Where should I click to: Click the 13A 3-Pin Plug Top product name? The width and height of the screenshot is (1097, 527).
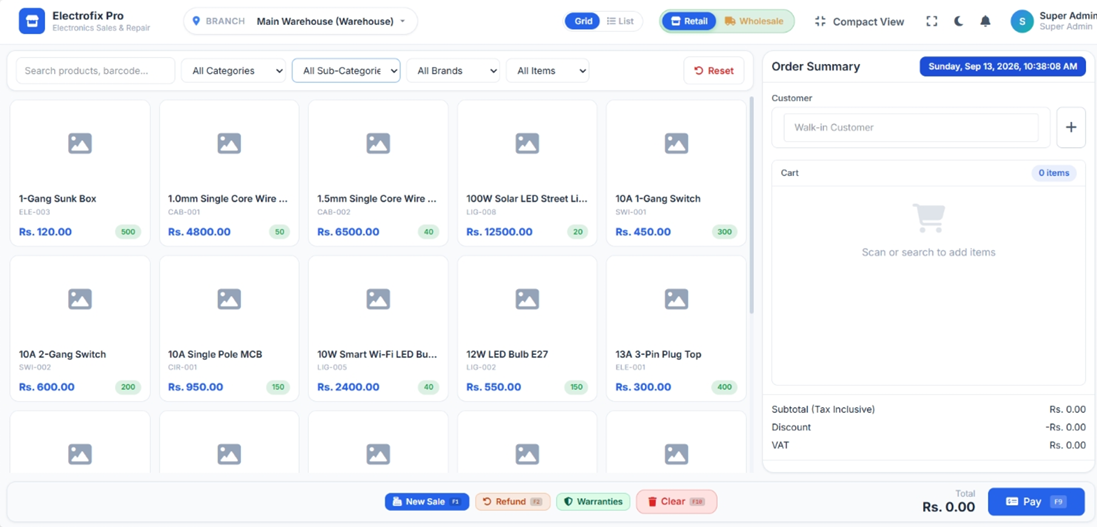point(658,354)
